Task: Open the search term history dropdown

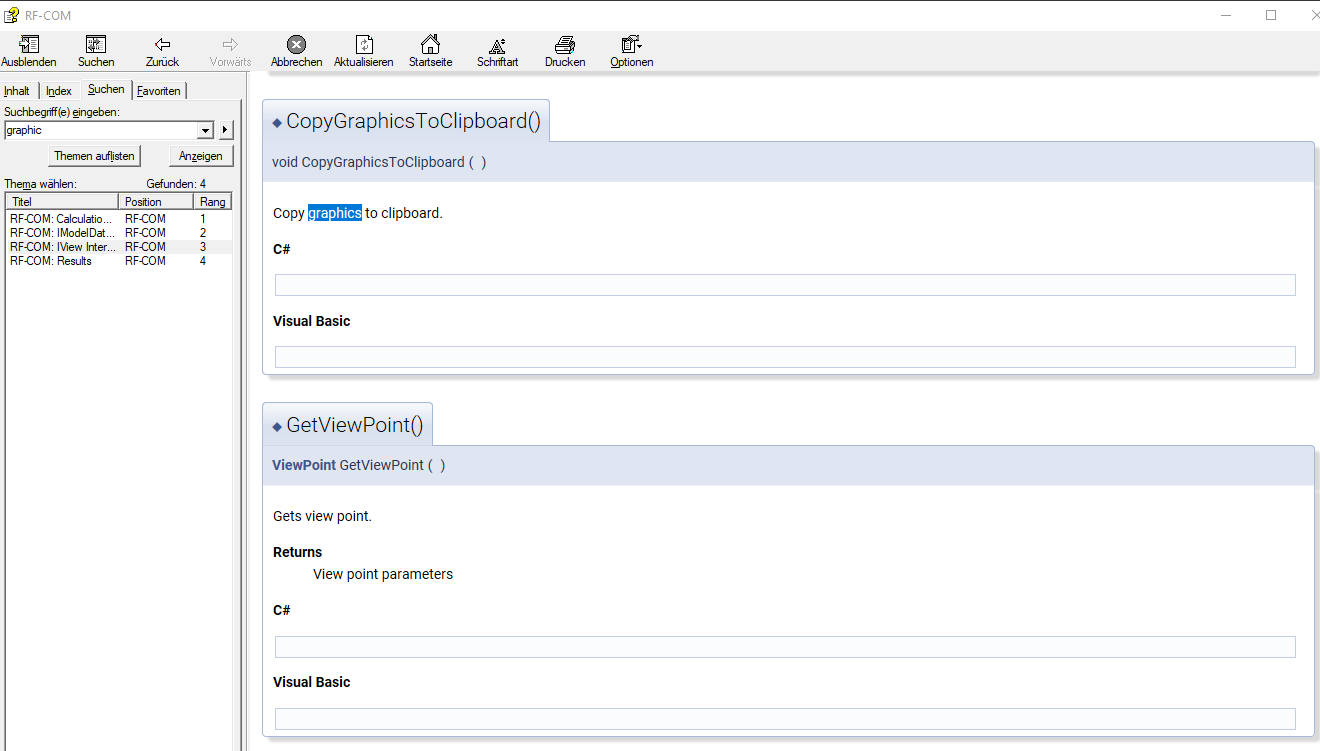Action: (205, 130)
